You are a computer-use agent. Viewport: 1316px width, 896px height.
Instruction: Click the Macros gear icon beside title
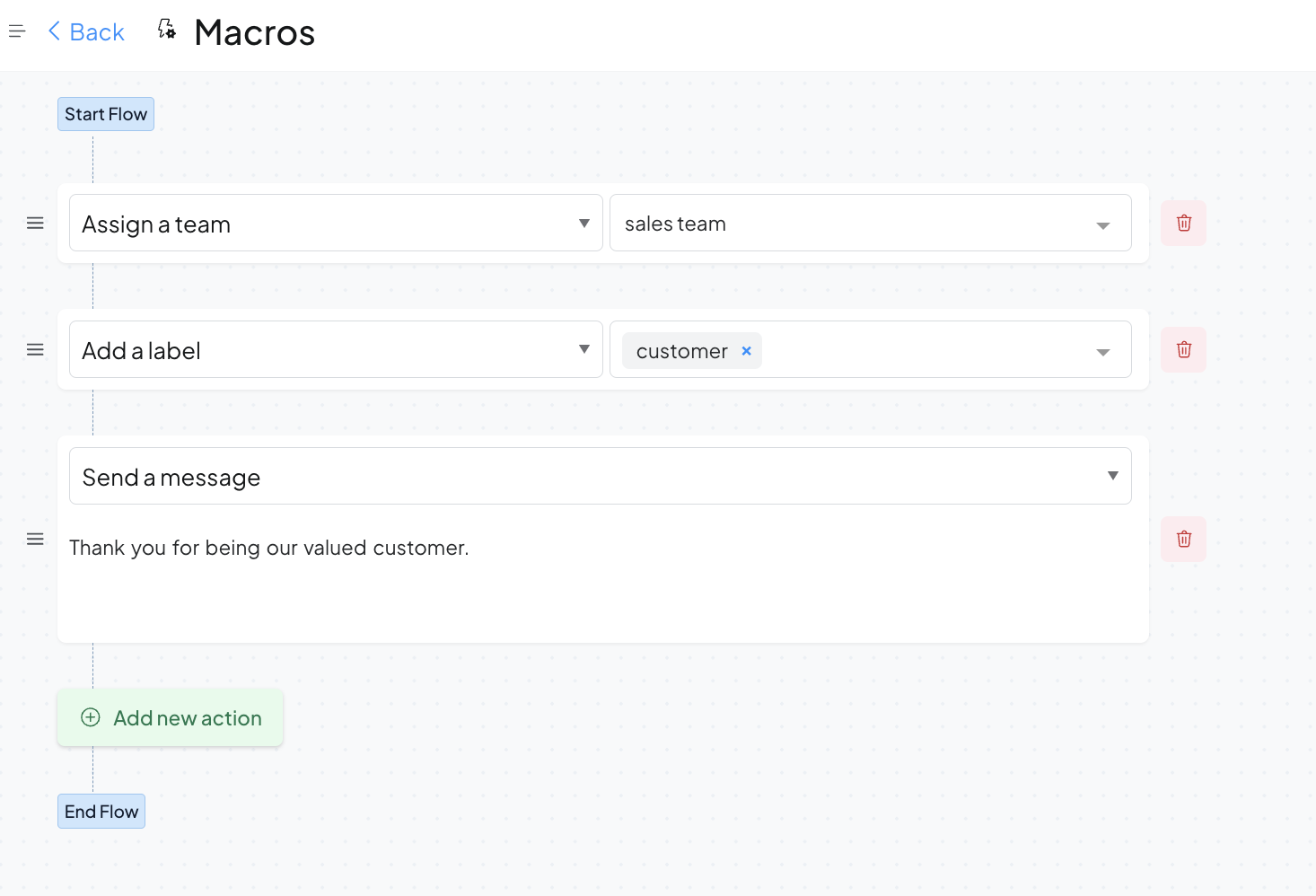167,30
